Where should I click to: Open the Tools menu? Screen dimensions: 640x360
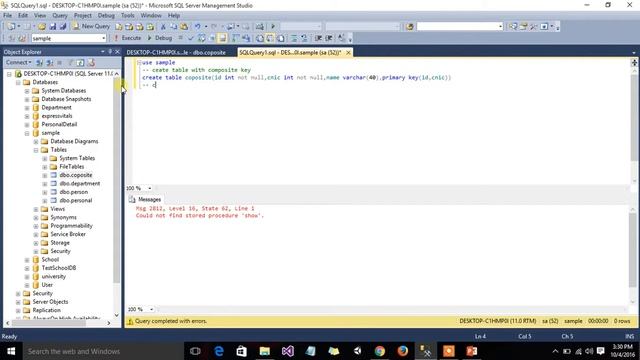point(128,16)
